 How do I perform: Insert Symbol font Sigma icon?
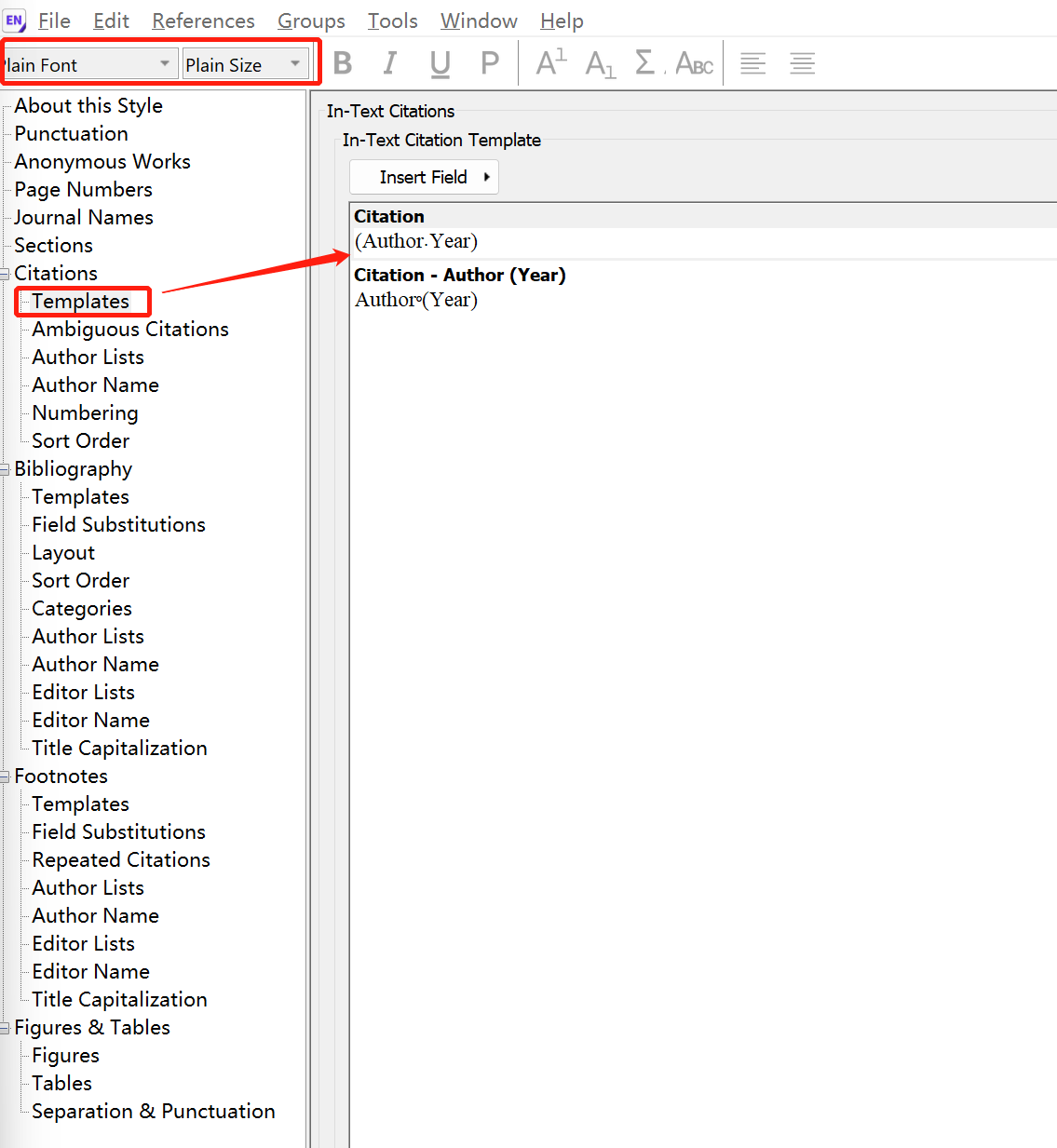(644, 62)
